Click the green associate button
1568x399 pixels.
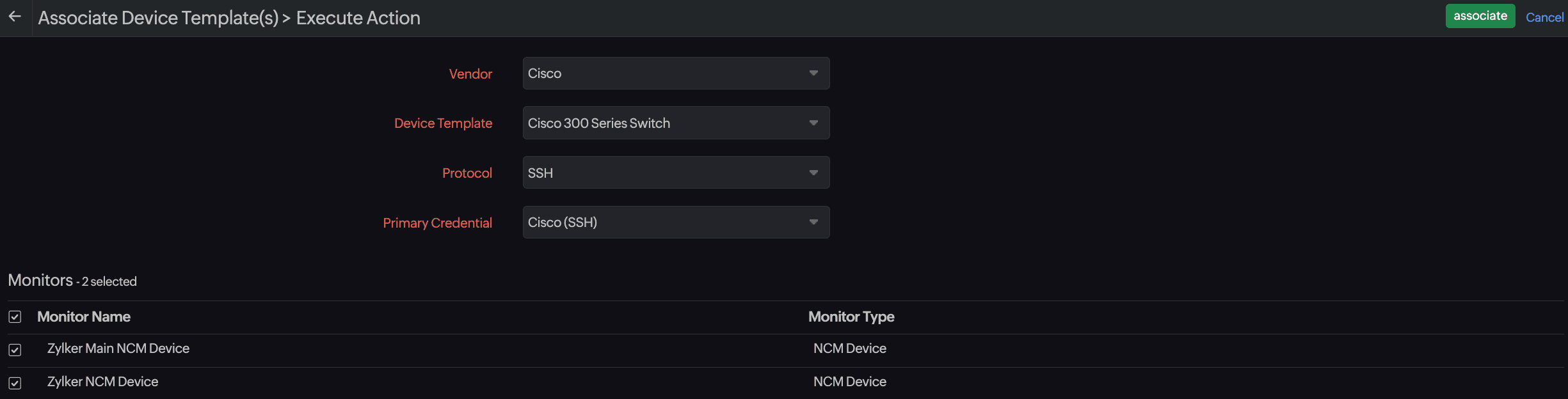point(1480,17)
